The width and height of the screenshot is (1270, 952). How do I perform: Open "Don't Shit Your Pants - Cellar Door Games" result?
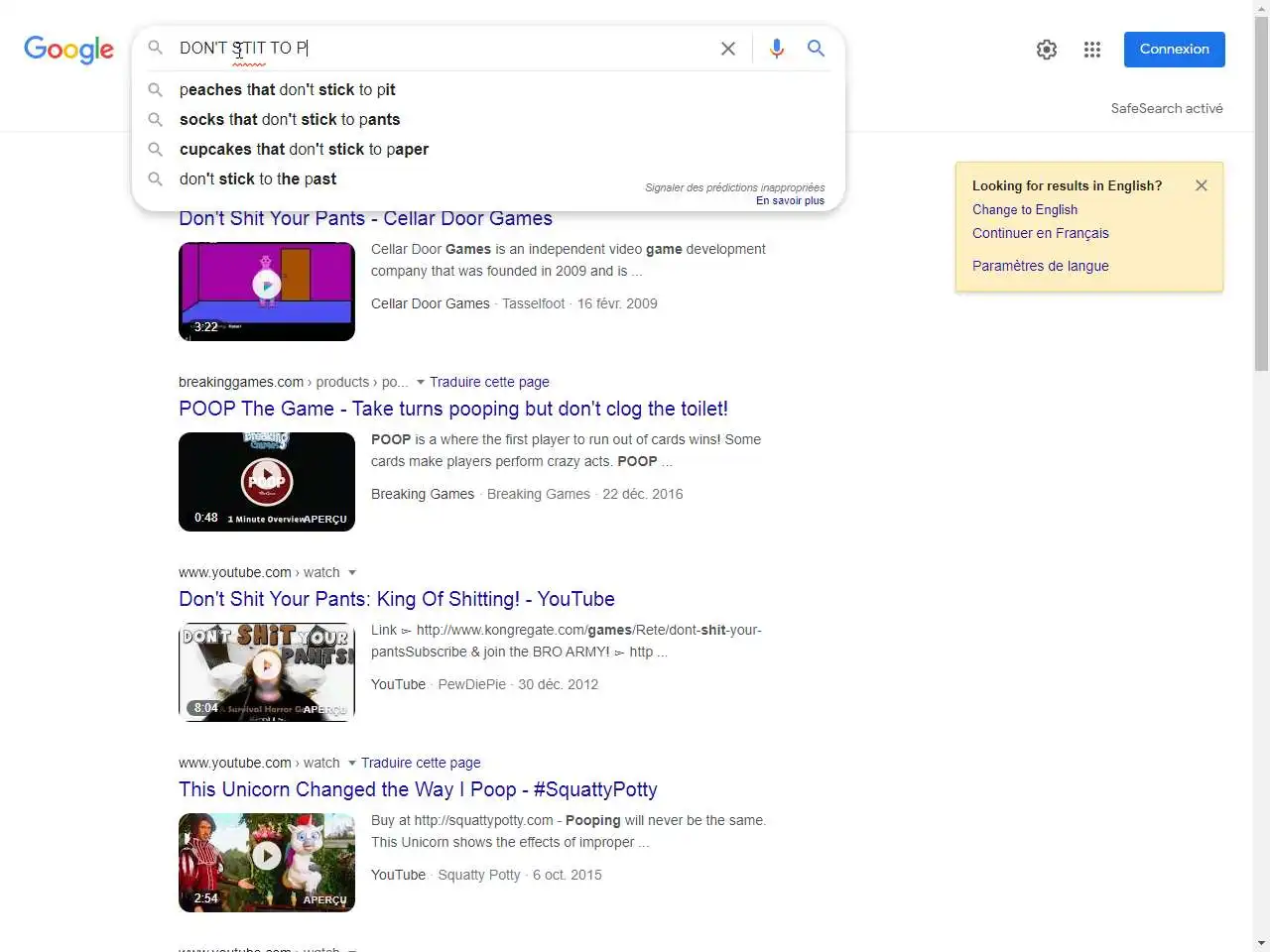pos(365,219)
